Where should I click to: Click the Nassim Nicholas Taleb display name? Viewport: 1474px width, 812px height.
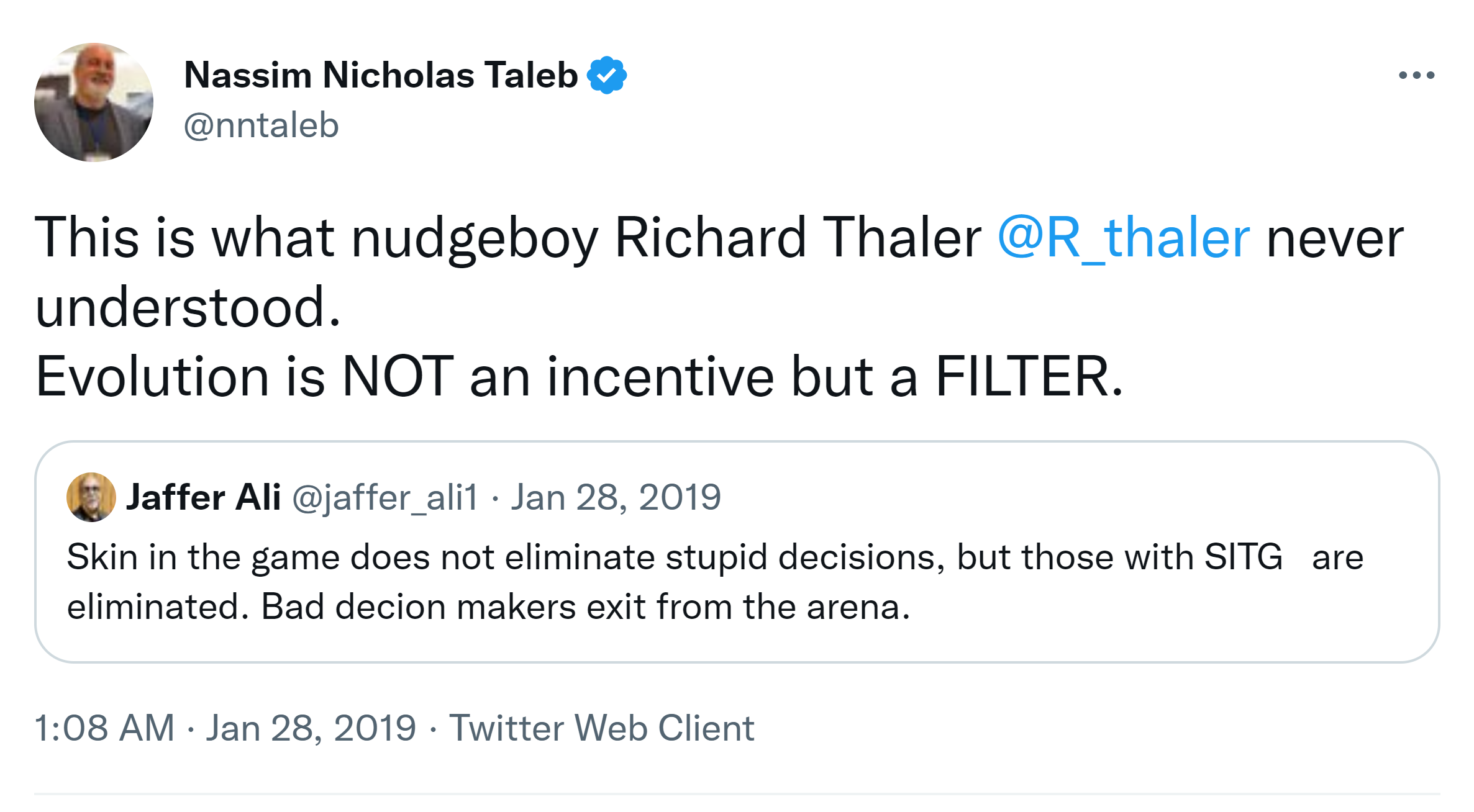[381, 75]
